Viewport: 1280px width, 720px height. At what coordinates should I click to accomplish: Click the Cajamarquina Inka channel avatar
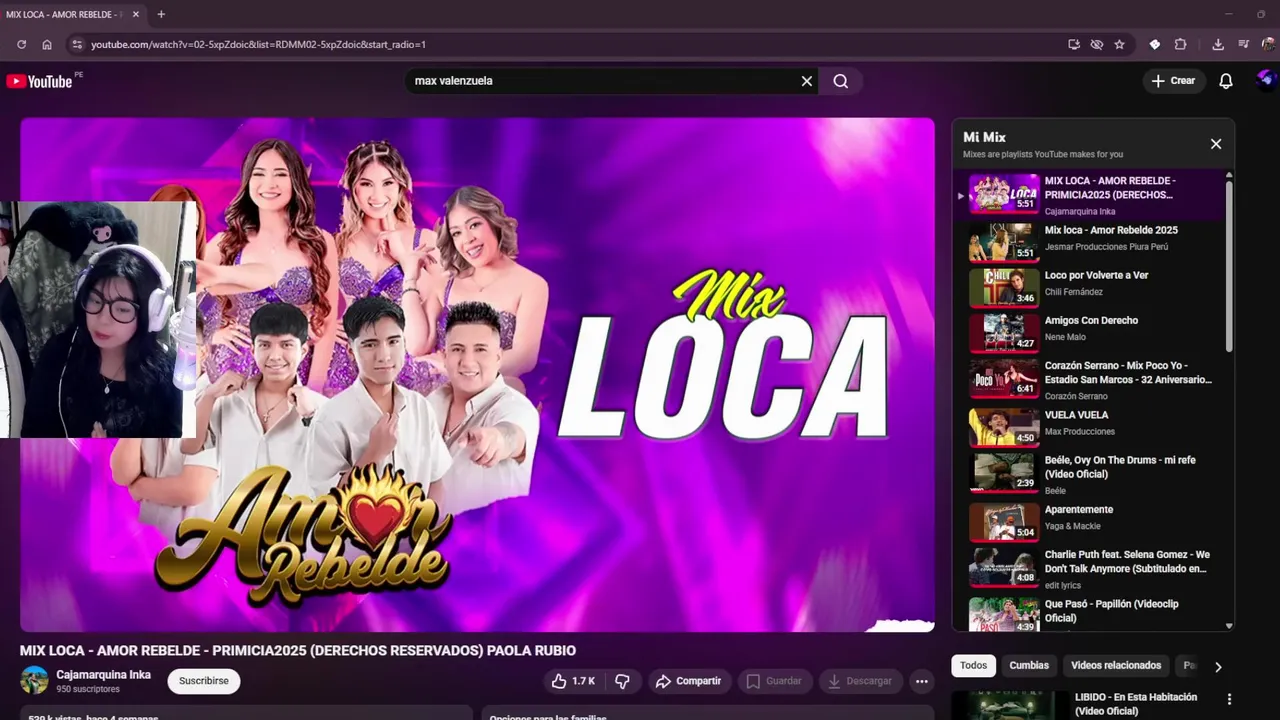[35, 681]
